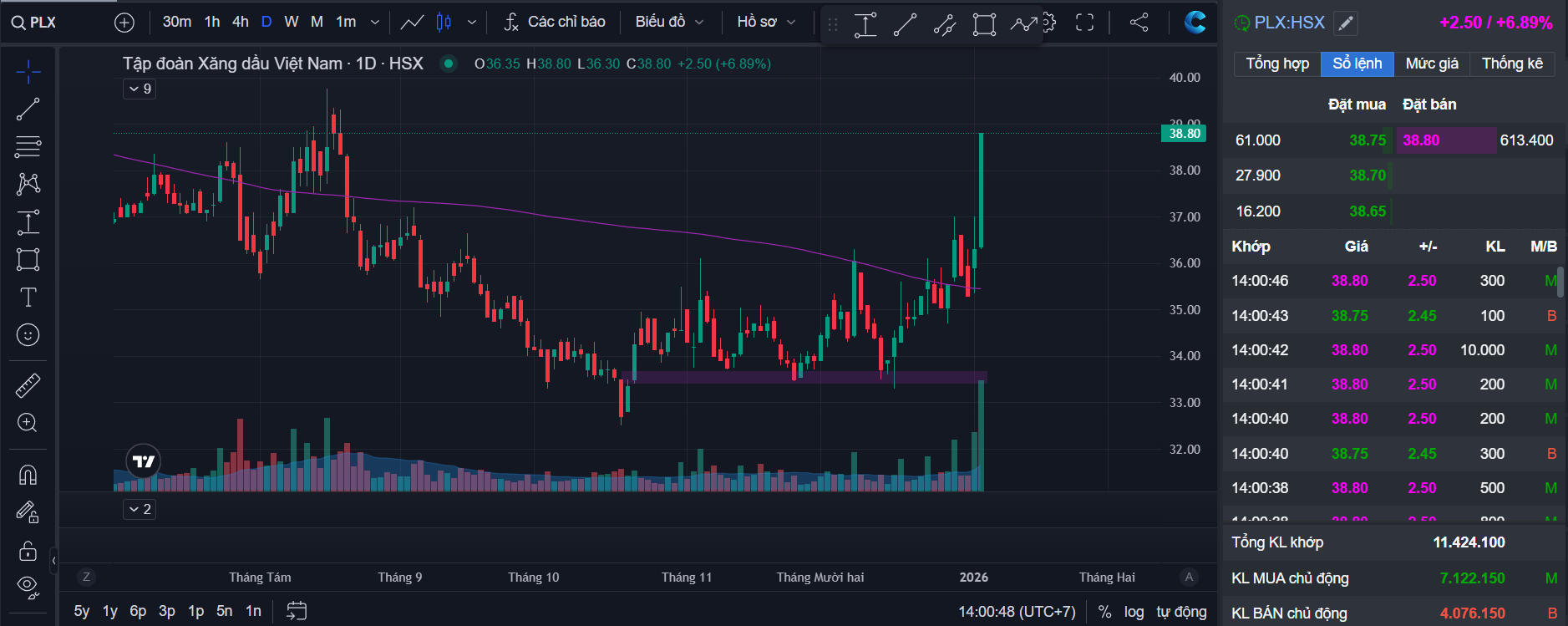
Task: Choose the diagonal line tool in floating toolbar
Action: click(x=905, y=25)
